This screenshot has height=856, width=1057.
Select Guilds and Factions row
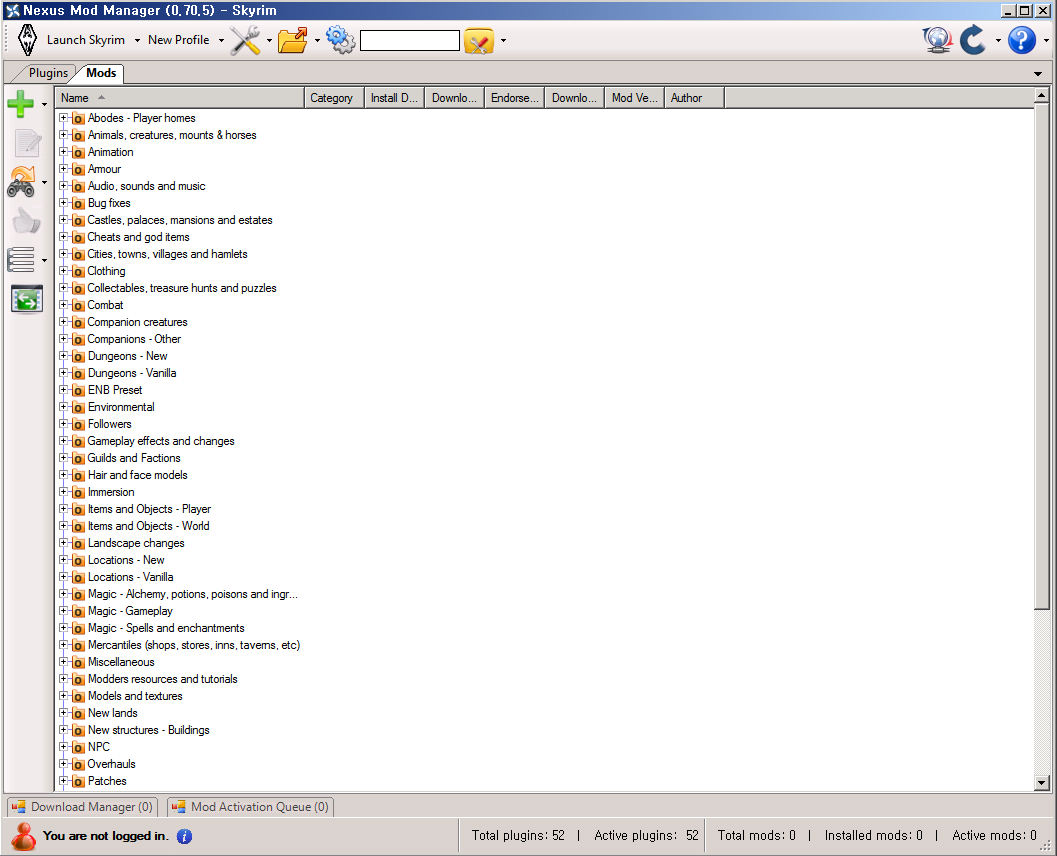coord(134,458)
